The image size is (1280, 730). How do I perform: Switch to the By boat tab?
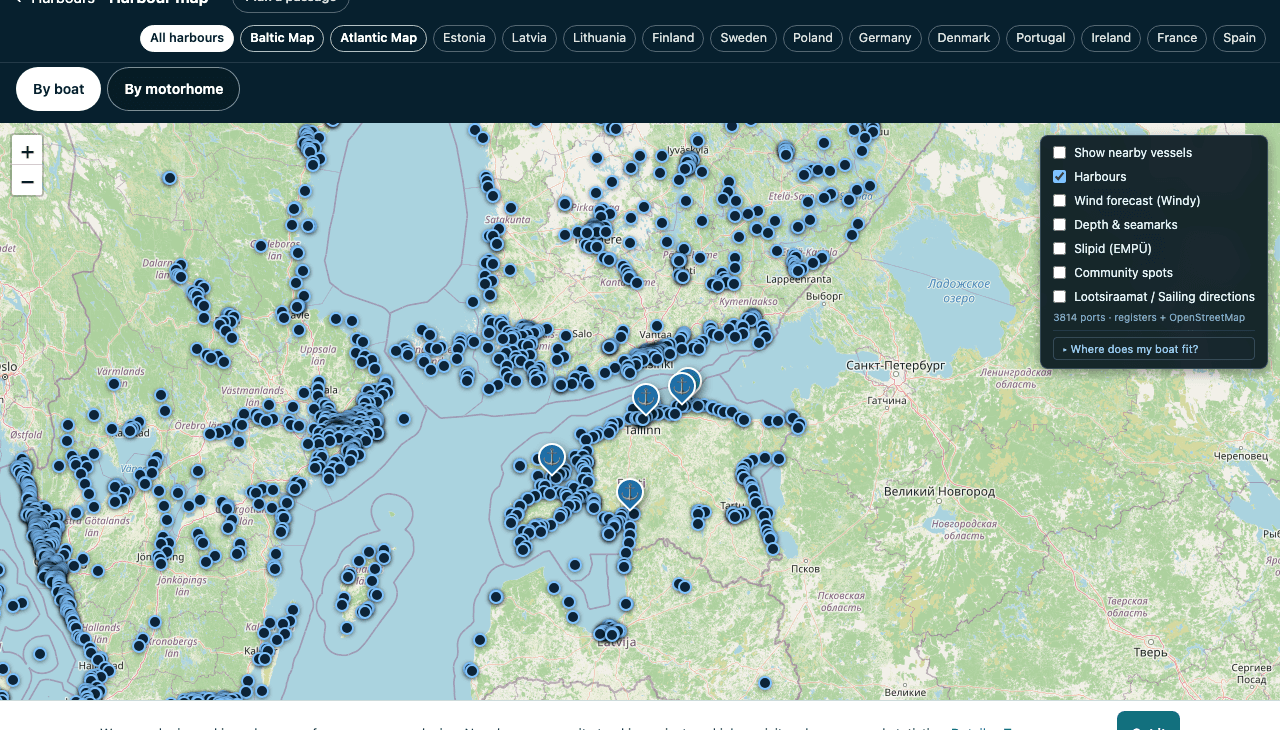tap(59, 89)
